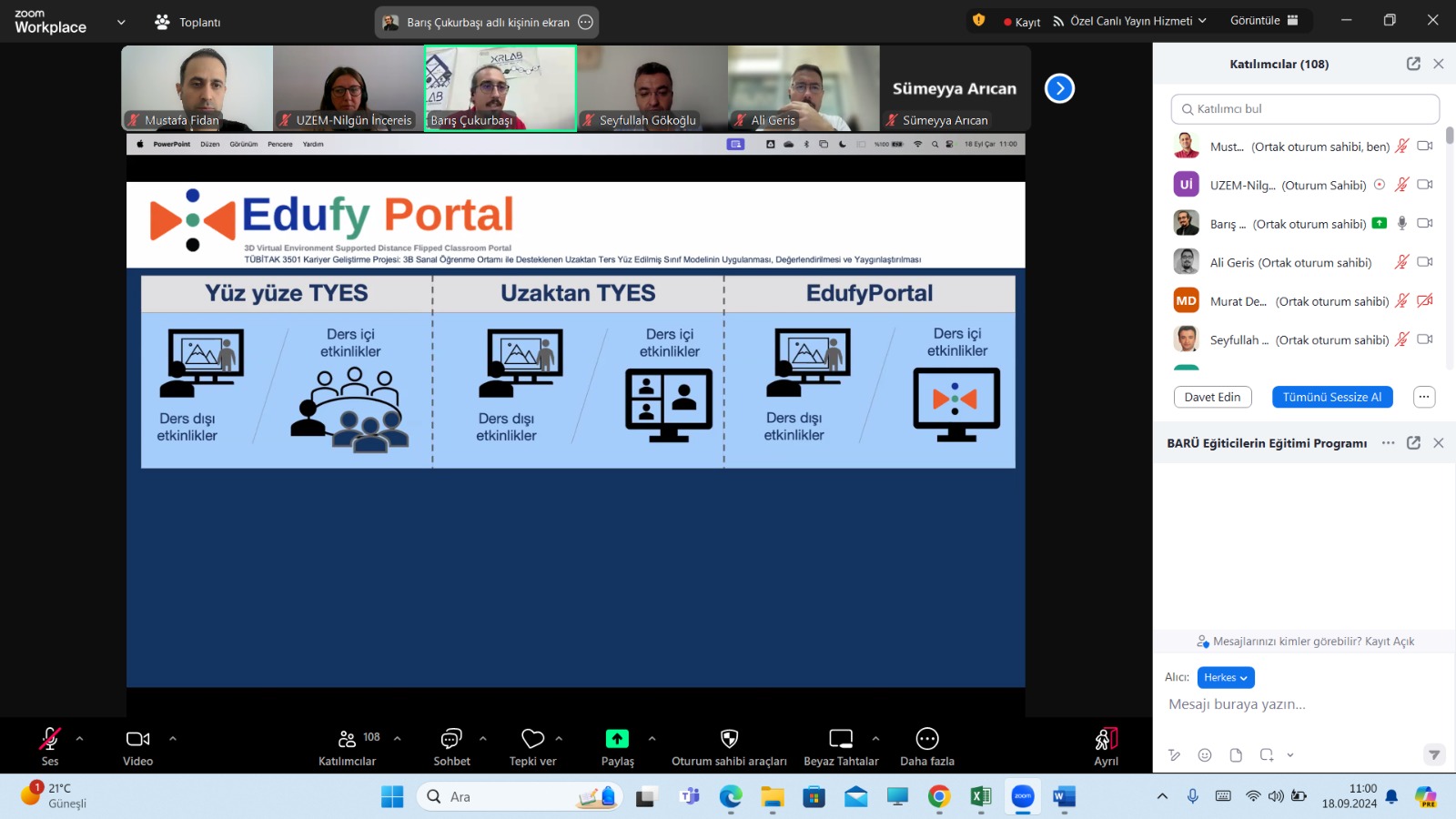This screenshot has width=1456, height=819.
Task: Close the BARÜ Eğiticilerin Eğitimi chat panel
Action: [1439, 443]
